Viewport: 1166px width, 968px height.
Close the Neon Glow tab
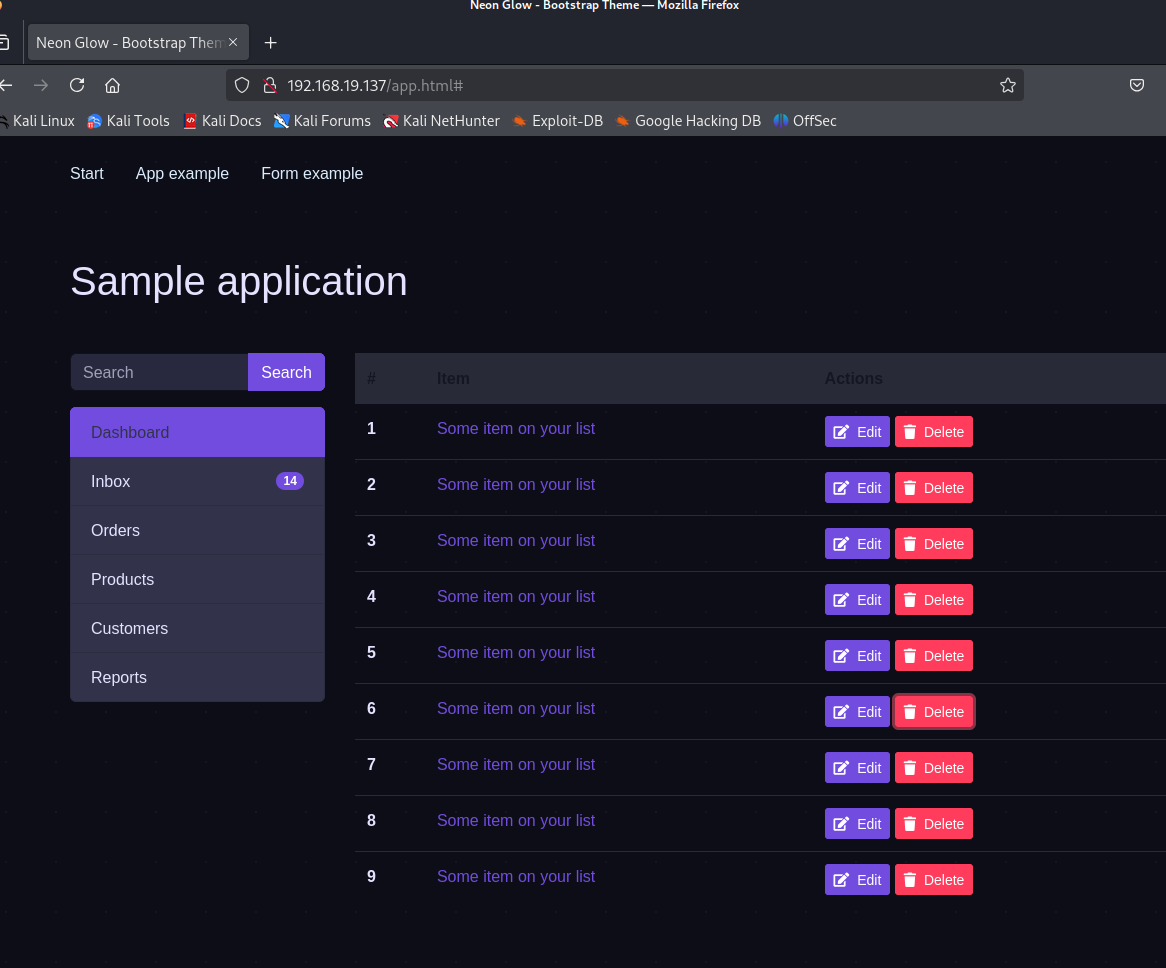pyautogui.click(x=233, y=43)
